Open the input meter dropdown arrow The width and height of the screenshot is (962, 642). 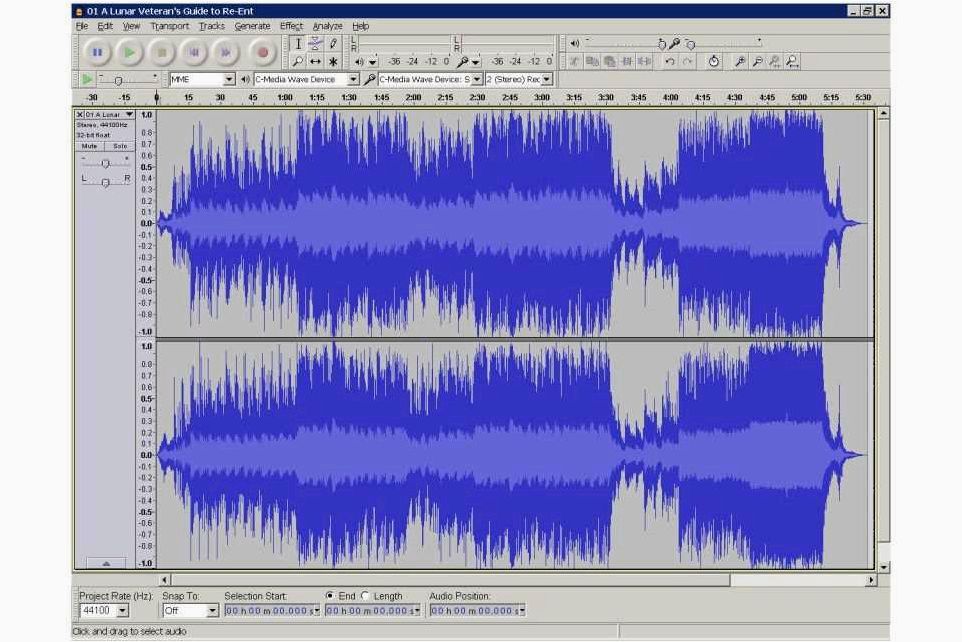(x=475, y=62)
